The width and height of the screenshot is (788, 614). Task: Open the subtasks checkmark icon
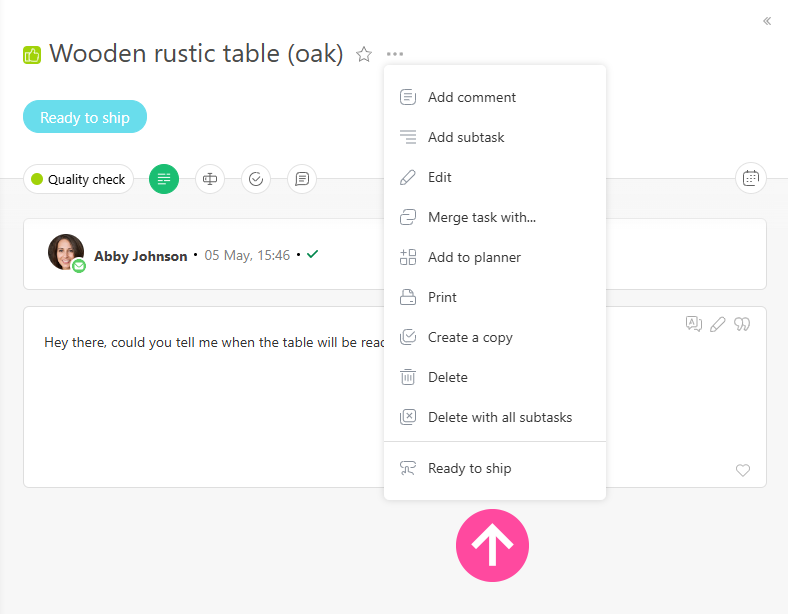(x=256, y=179)
